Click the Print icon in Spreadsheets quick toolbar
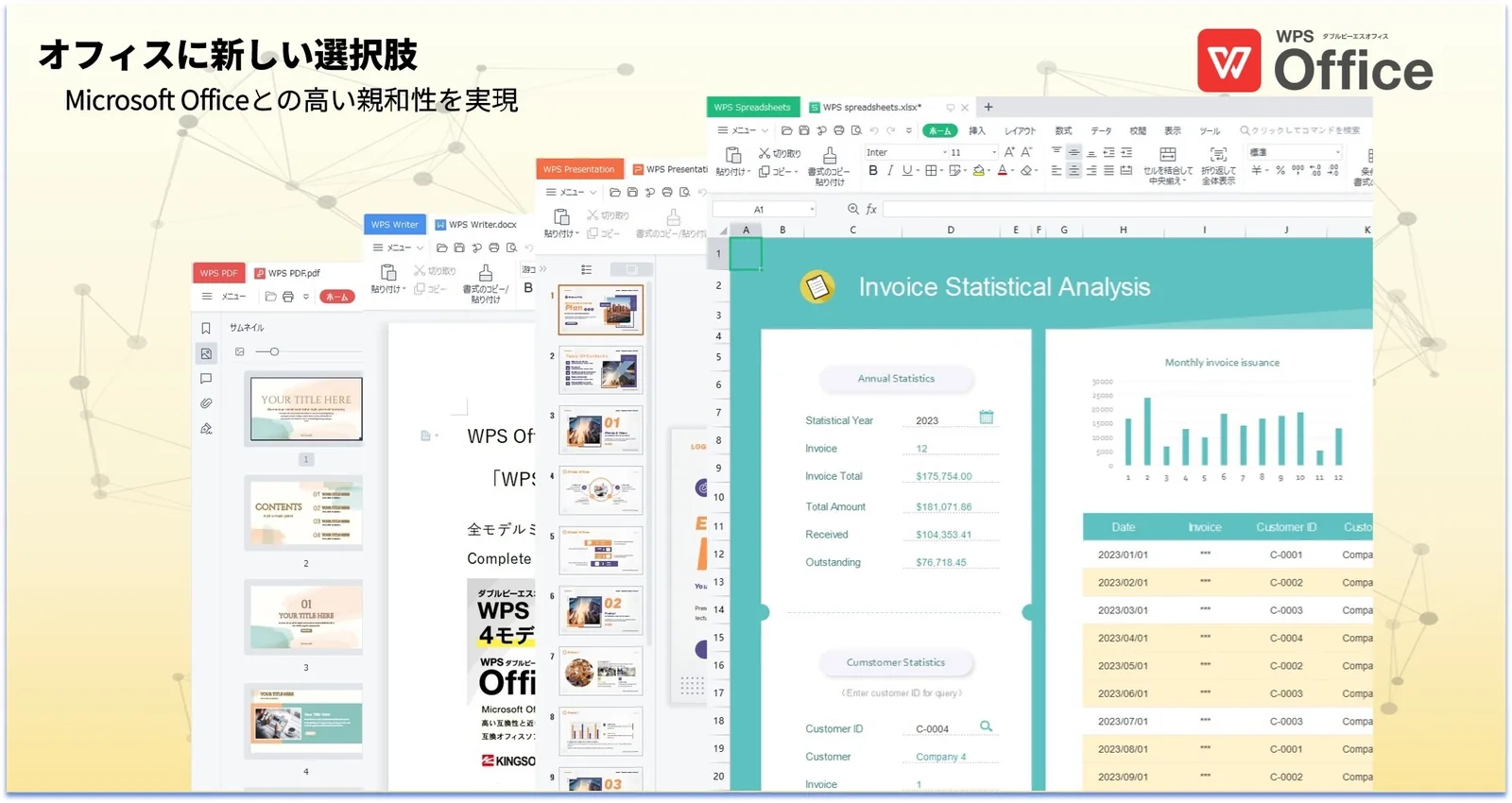This screenshot has width=1512, height=803. pyautogui.click(x=839, y=130)
